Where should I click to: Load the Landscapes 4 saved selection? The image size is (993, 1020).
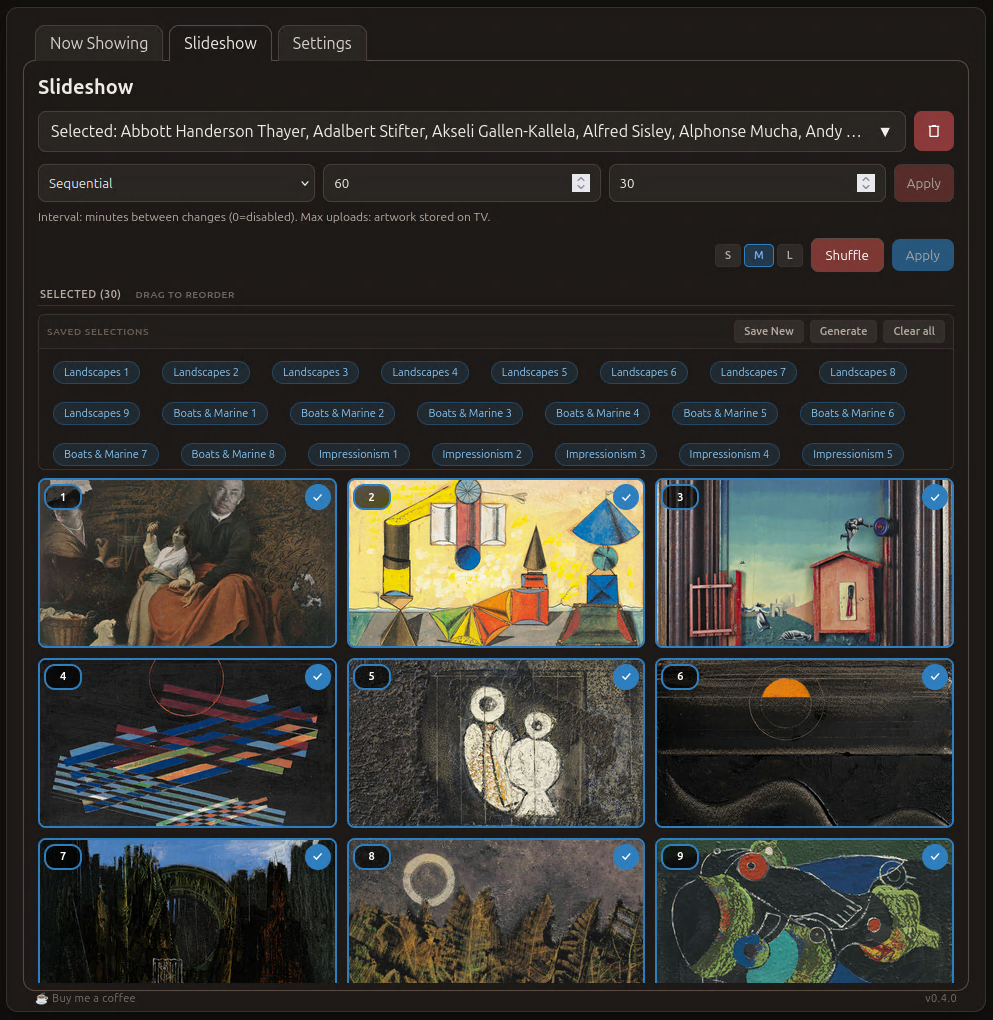[x=424, y=372]
